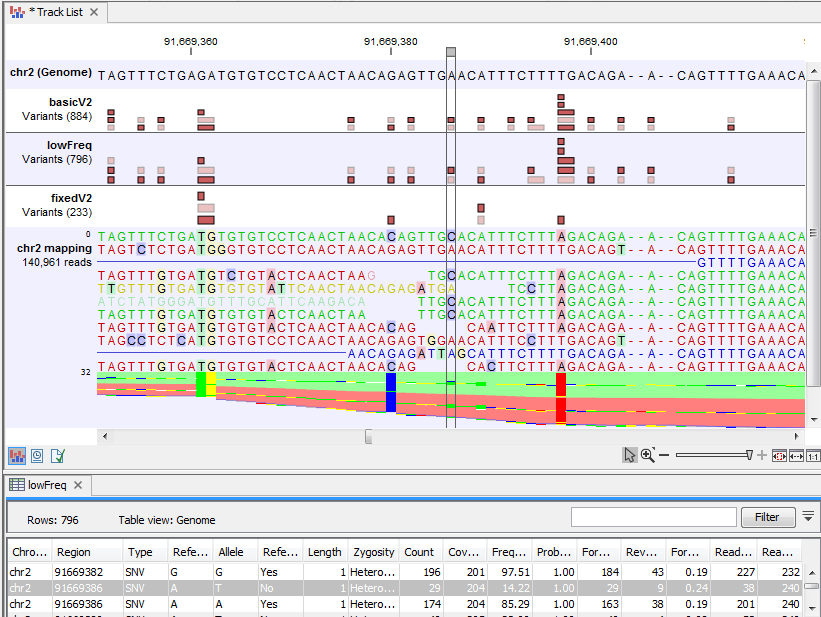This screenshot has height=617, width=821.
Task: Click the zoom level slider handle
Action: pyautogui.click(x=751, y=455)
